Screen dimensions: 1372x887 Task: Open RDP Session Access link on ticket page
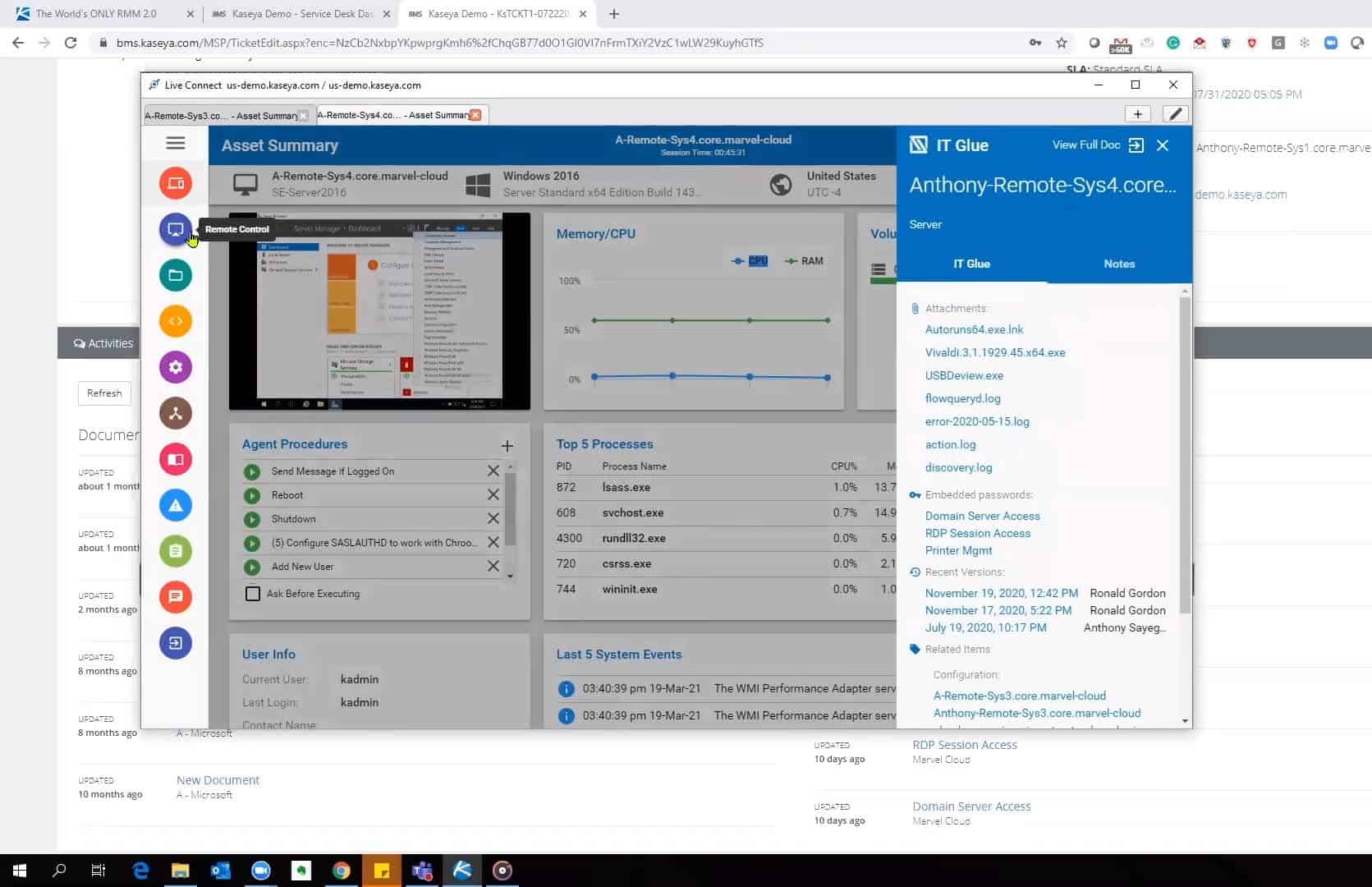[965, 745]
